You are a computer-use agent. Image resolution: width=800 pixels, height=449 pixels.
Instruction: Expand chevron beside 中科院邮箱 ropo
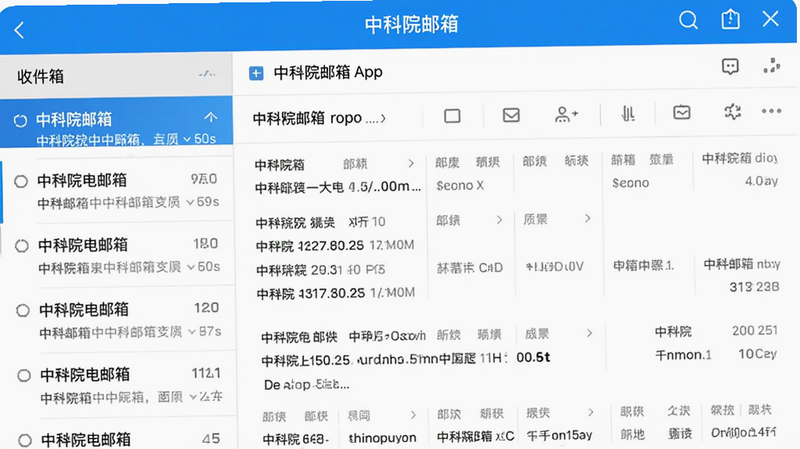click(383, 119)
